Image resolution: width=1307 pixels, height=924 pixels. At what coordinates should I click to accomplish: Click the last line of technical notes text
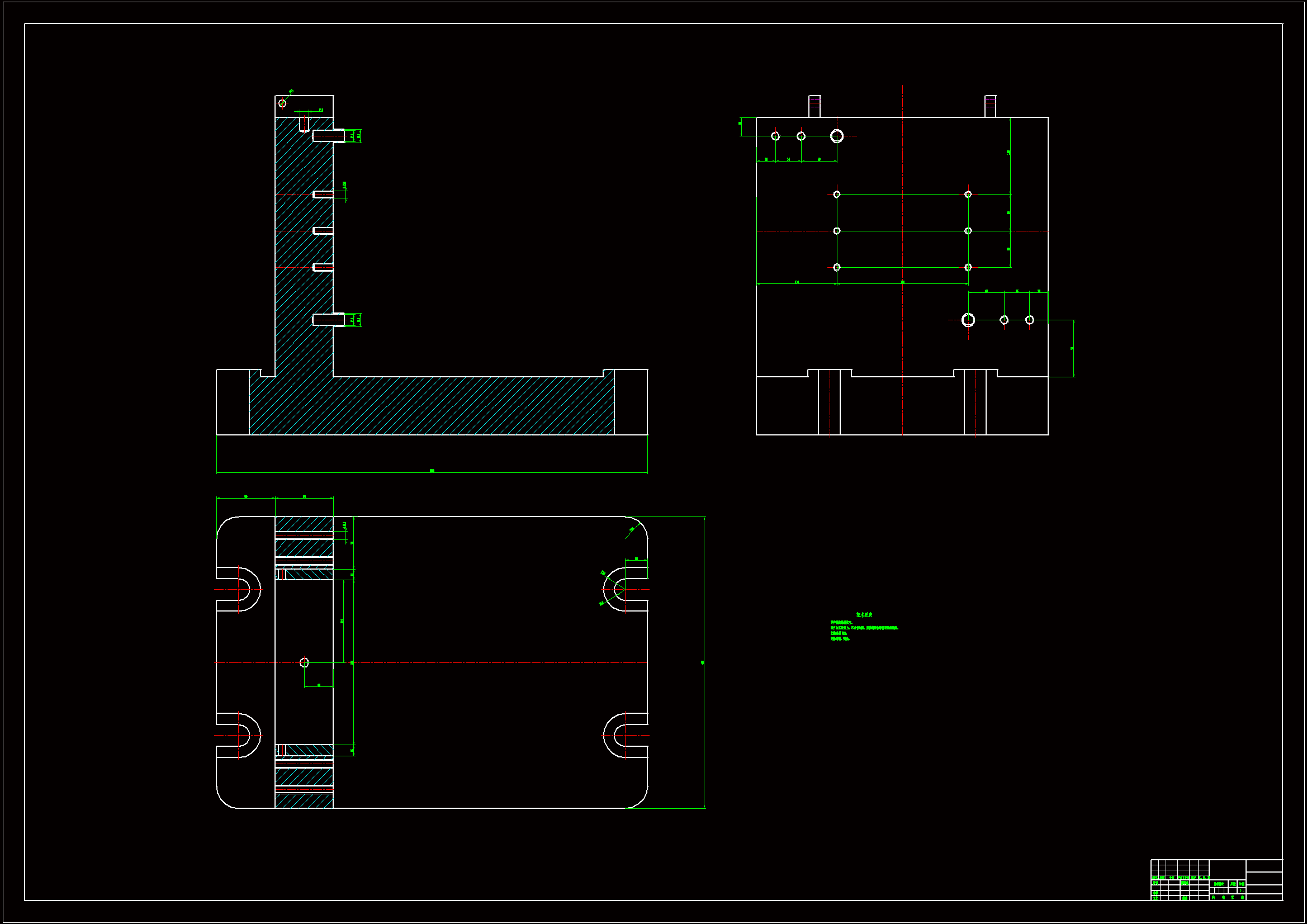(840, 639)
